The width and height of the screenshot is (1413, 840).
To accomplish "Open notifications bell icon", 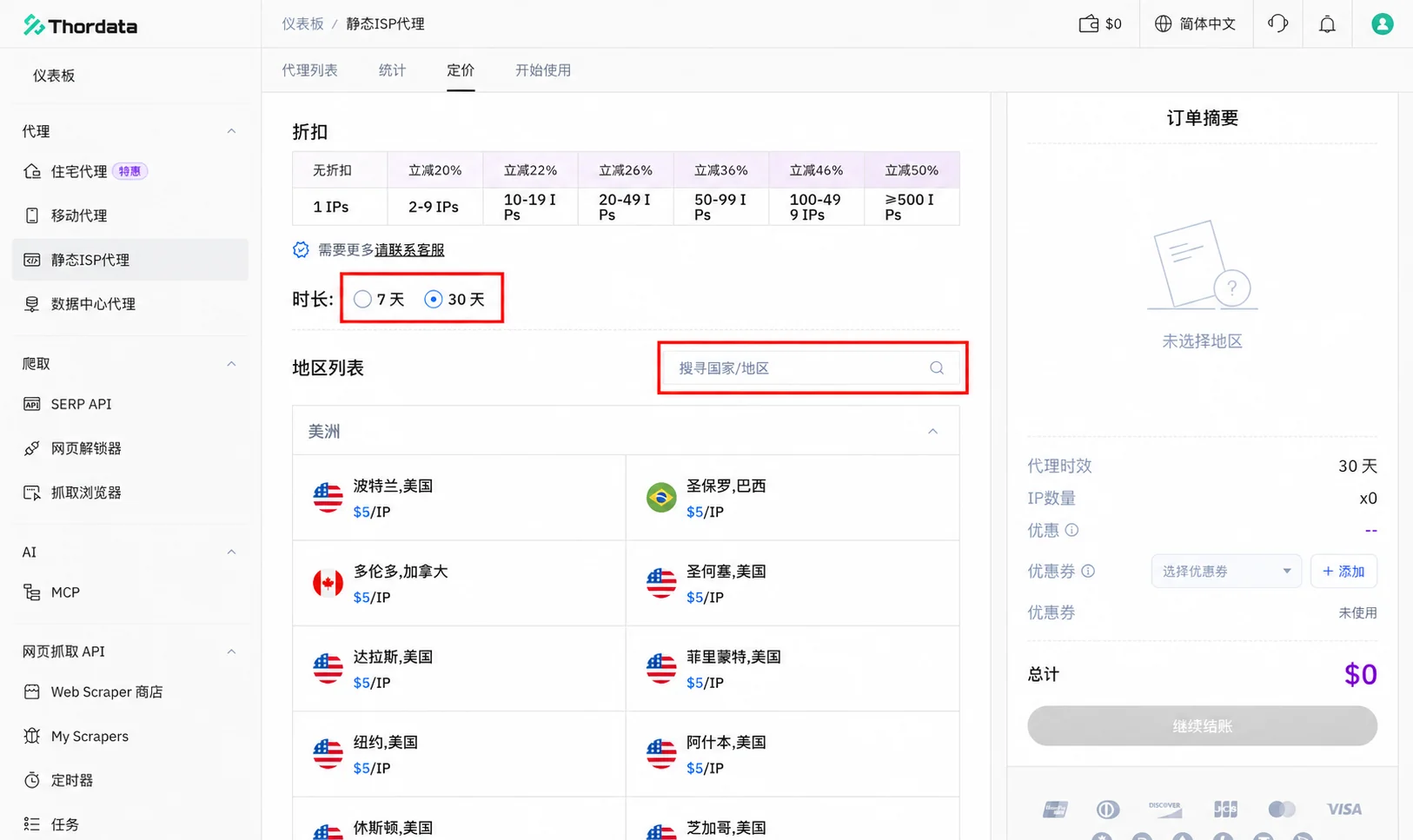I will [1327, 23].
